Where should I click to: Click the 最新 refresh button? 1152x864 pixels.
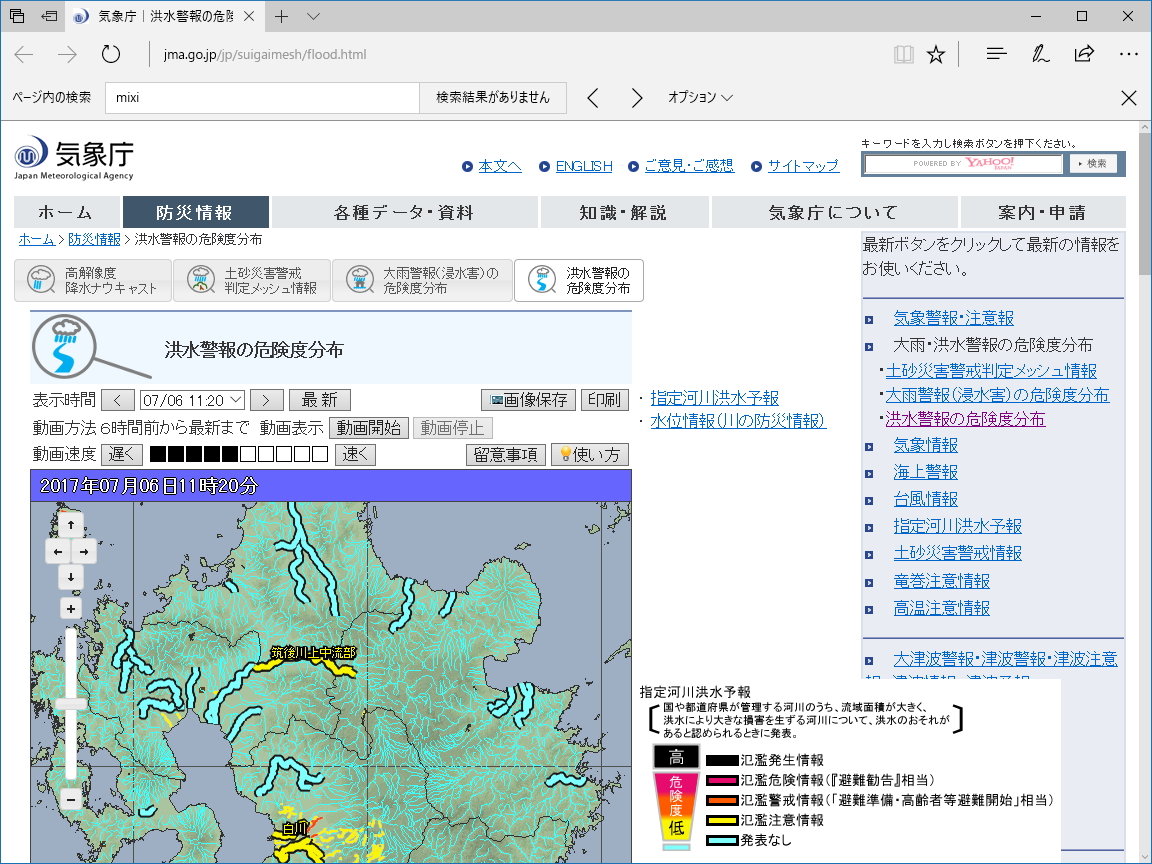(x=320, y=399)
